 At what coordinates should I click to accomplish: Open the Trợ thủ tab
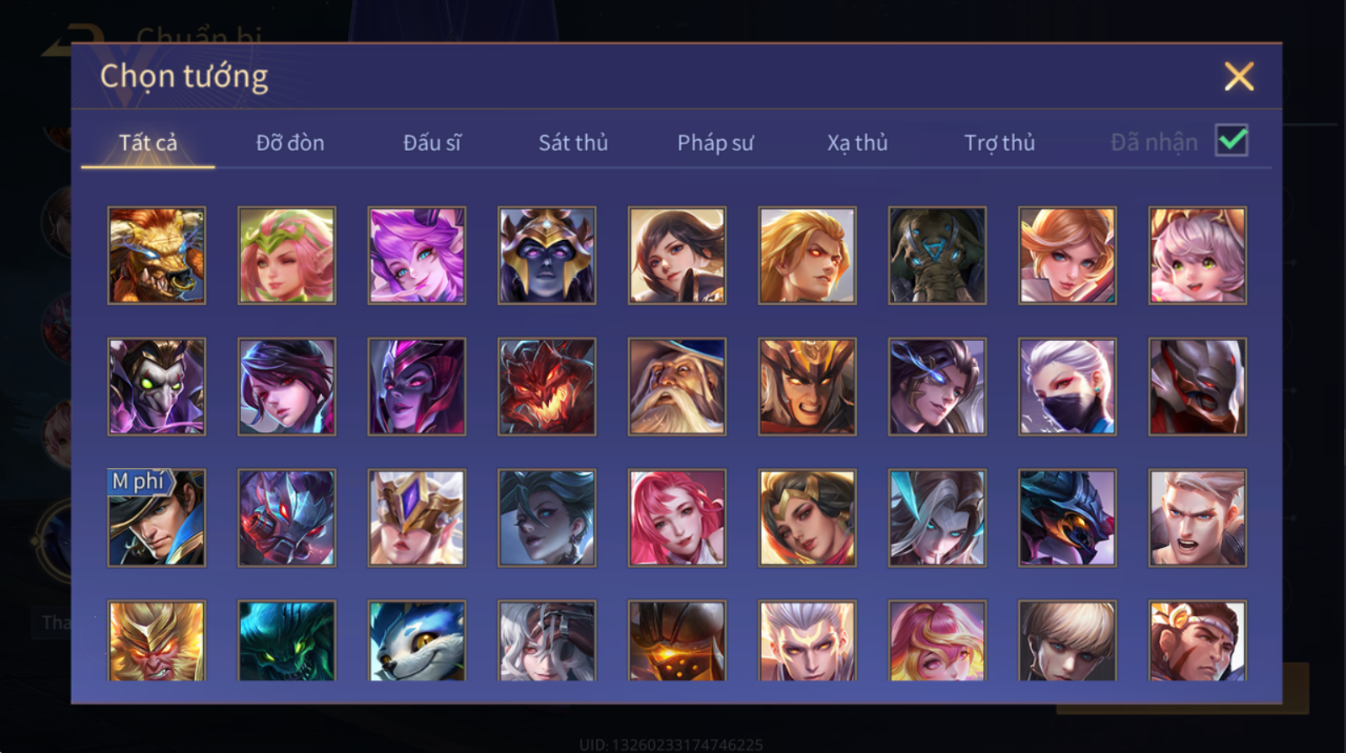click(x=999, y=143)
